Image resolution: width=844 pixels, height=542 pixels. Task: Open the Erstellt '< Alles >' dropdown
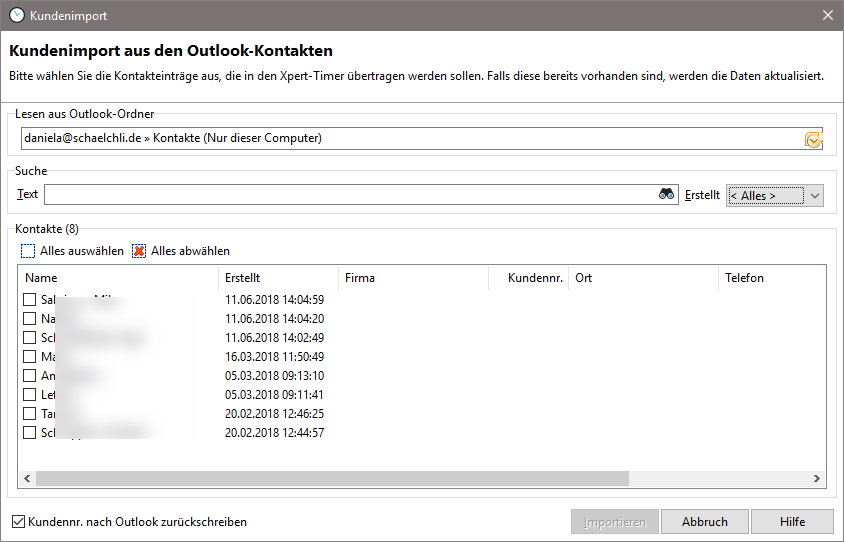point(775,195)
